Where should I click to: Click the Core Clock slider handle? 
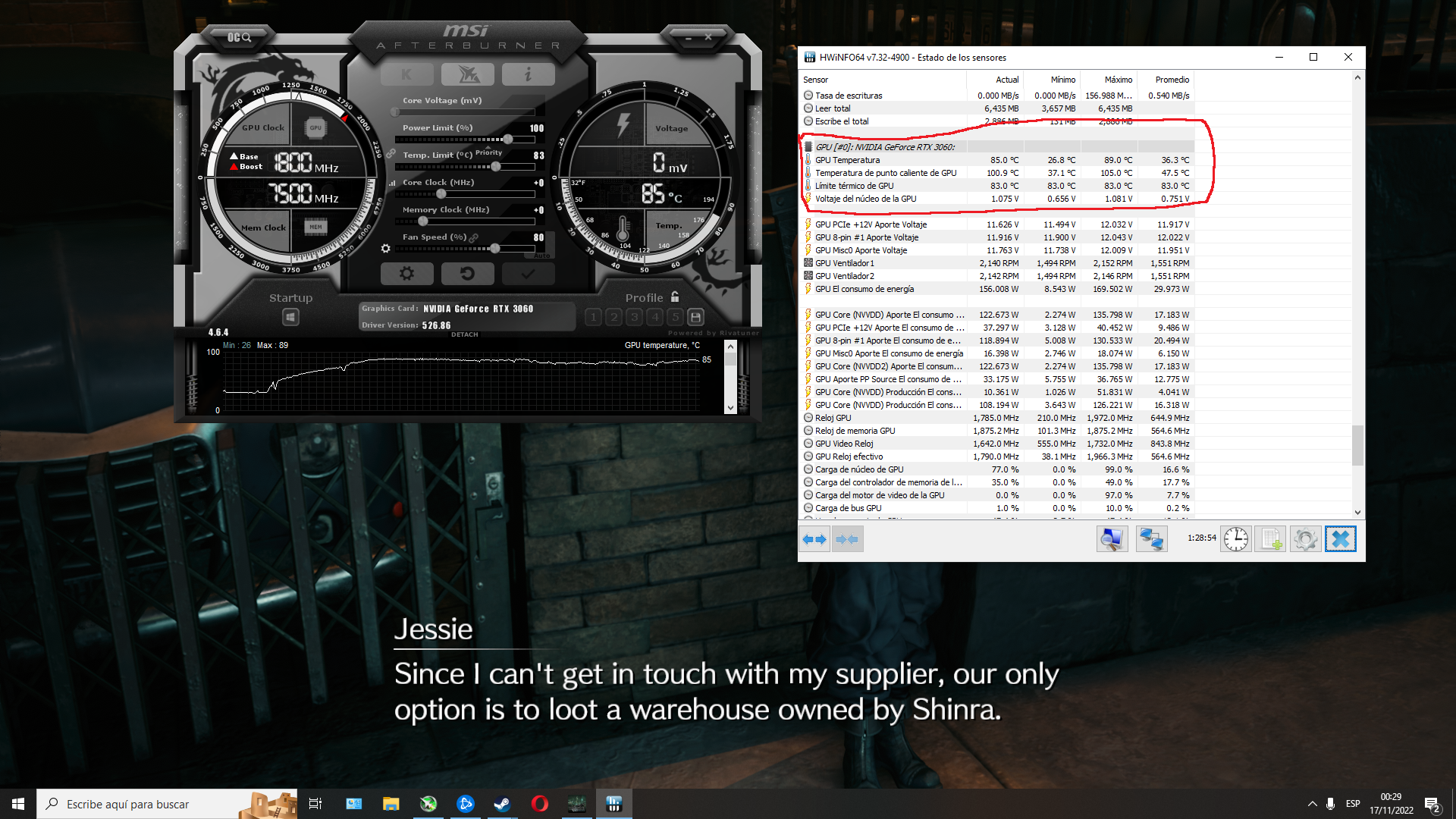441,194
